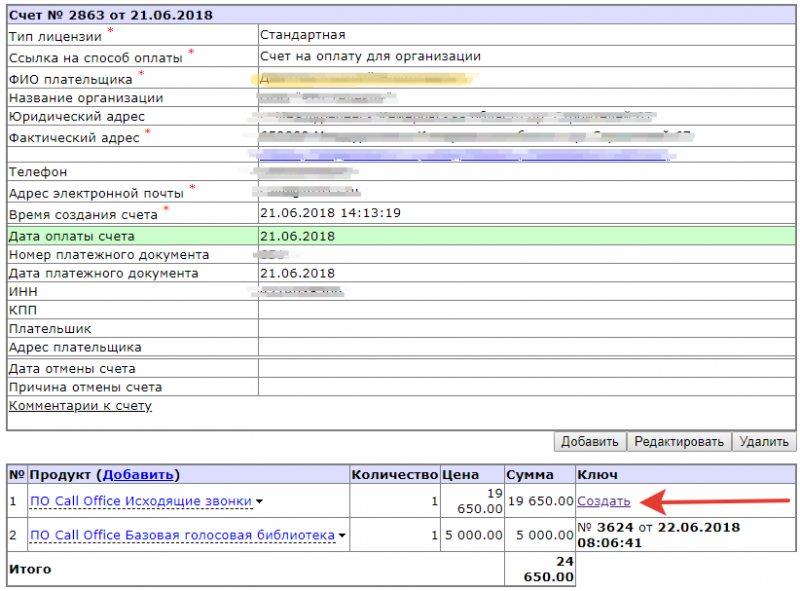Select the creation time 21.06.2018 14:13:19
Viewport: 800px width, 591px height.
331,213
